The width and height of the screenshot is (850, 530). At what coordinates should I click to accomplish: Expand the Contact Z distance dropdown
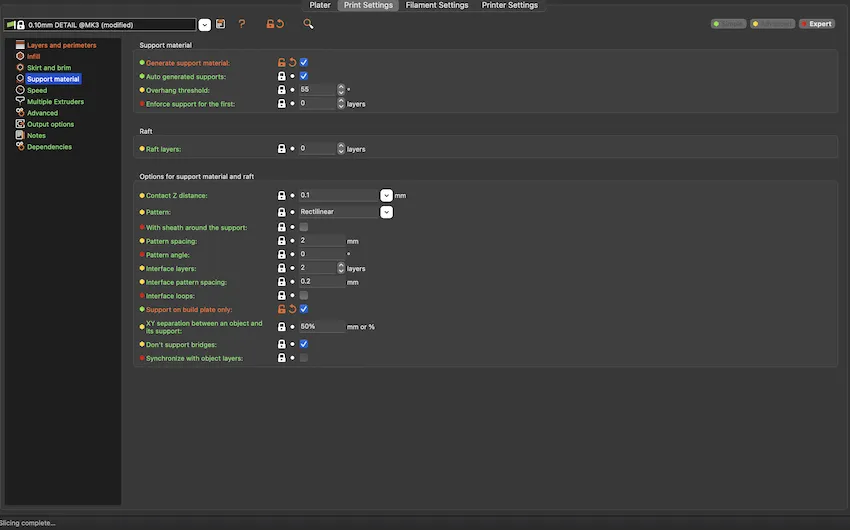386,195
